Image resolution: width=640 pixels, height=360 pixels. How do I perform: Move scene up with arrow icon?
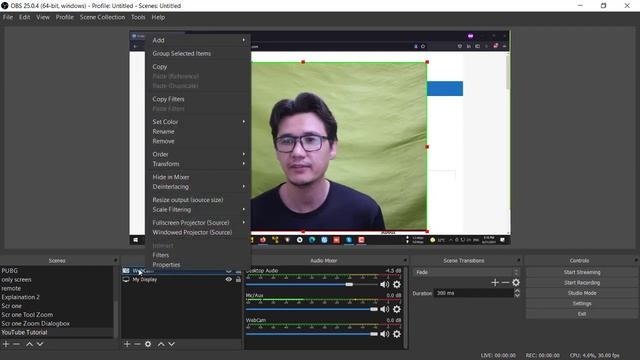(29, 344)
